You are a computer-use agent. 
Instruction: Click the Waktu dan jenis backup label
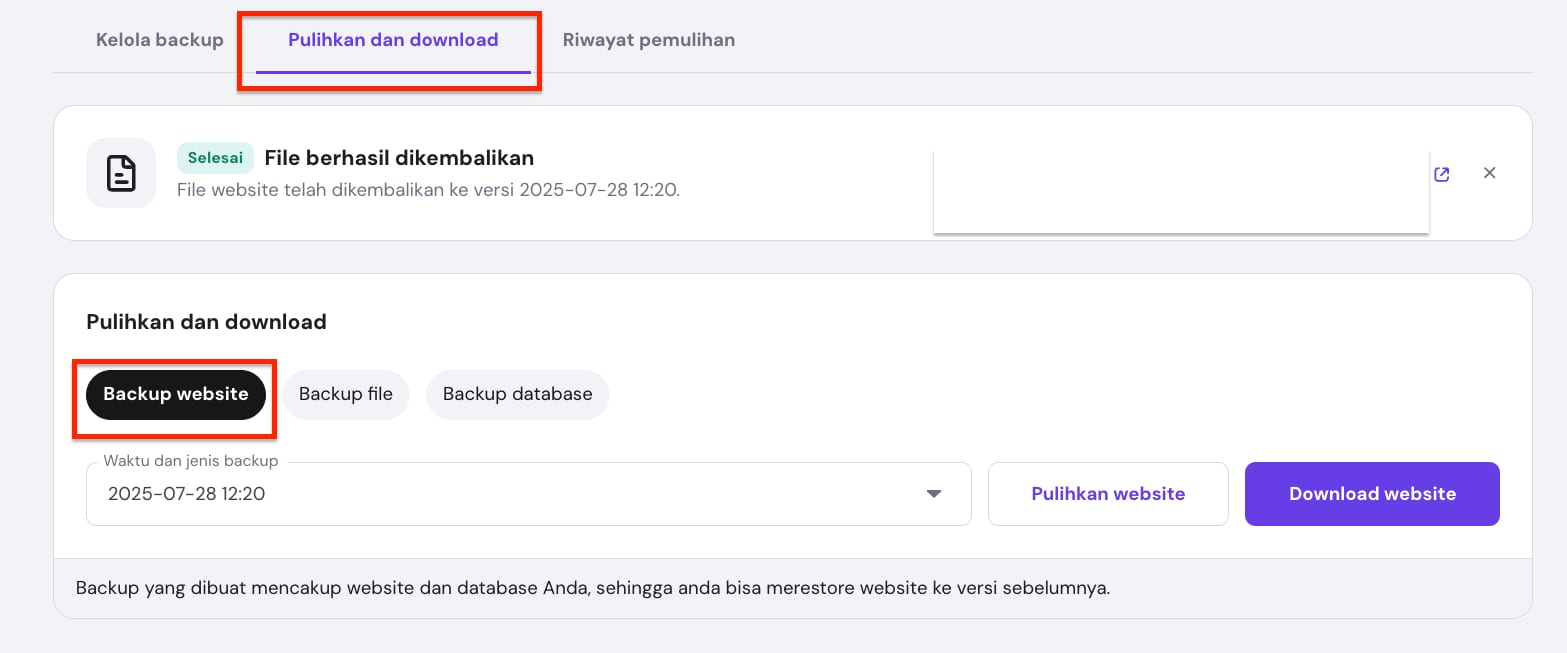(x=191, y=461)
